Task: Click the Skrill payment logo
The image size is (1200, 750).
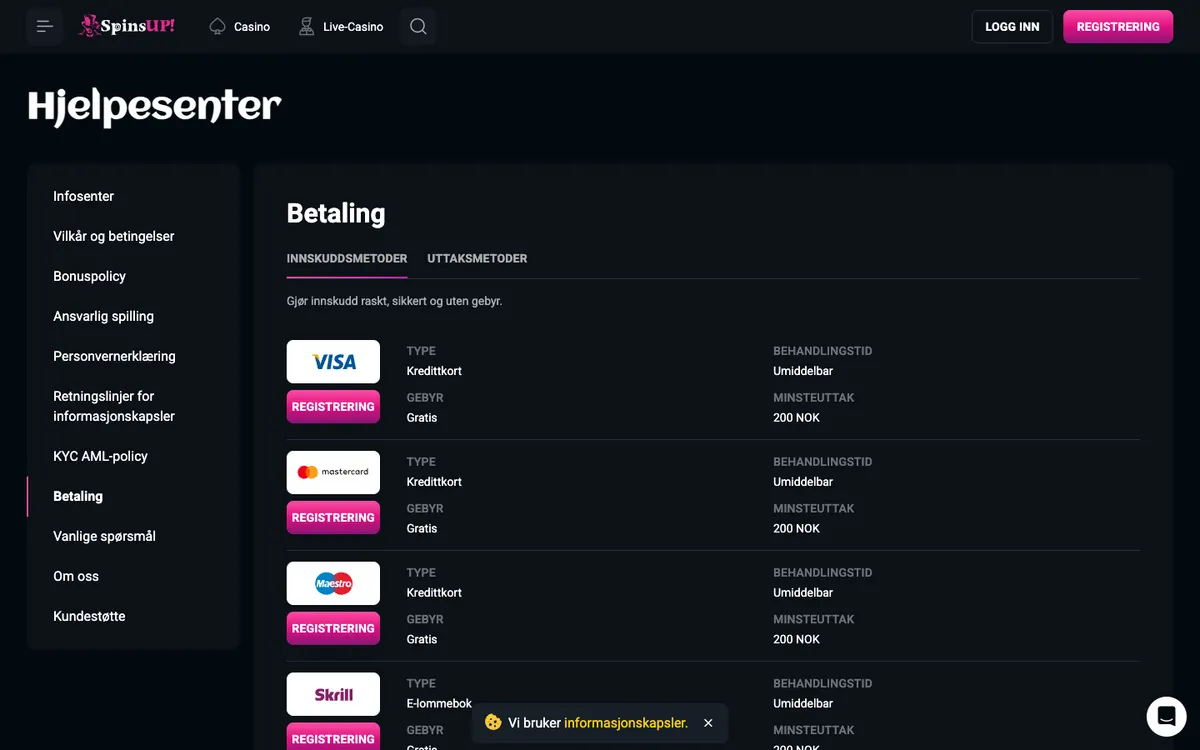Action: [333, 694]
